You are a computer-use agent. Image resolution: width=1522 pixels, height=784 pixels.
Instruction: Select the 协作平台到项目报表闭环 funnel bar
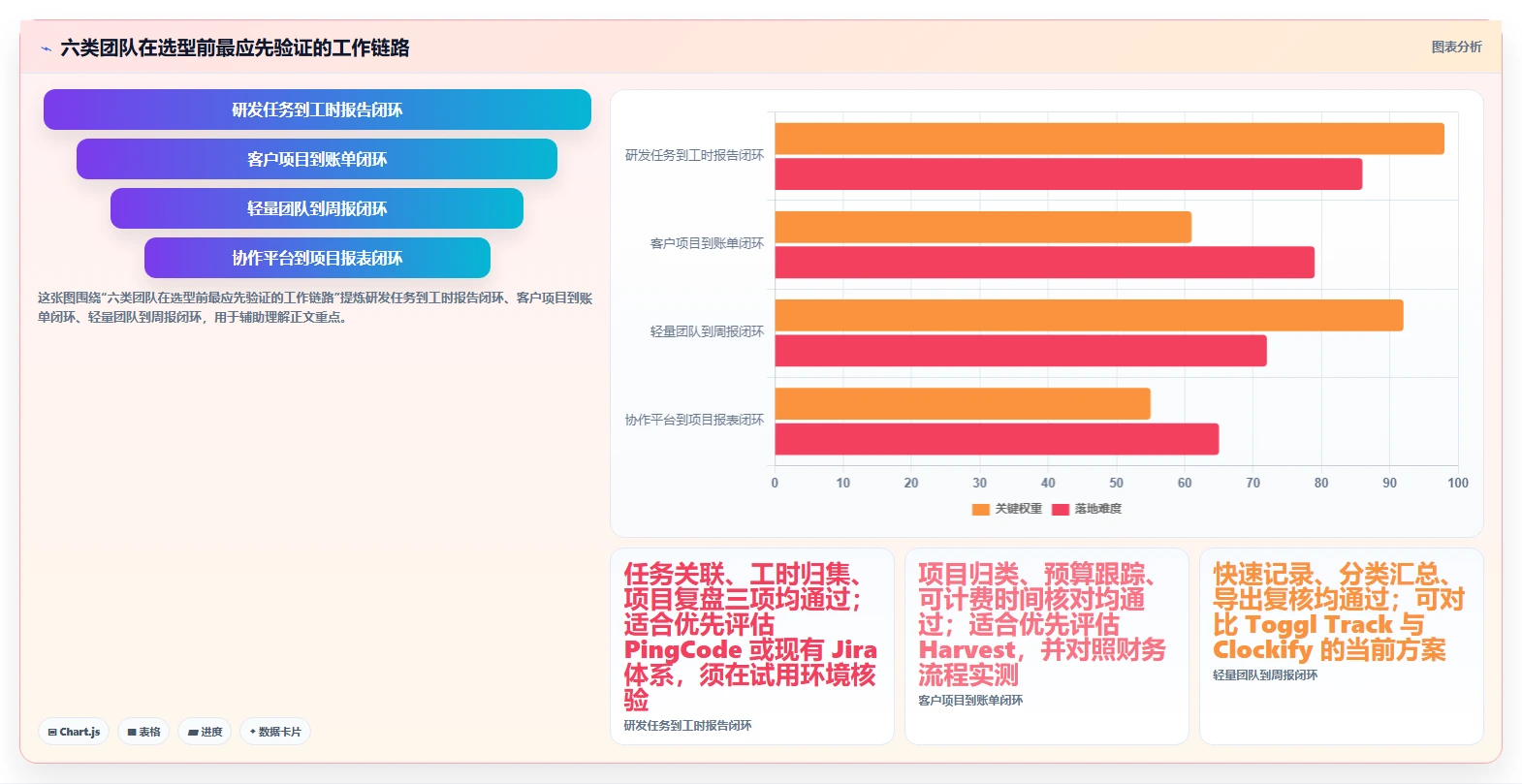[x=317, y=258]
